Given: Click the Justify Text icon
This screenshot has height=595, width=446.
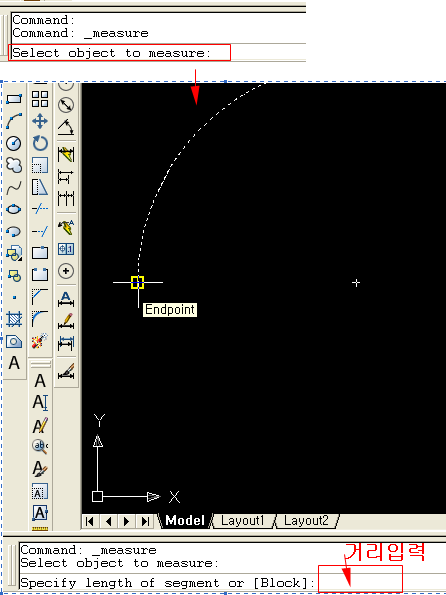Looking at the screenshot, I should (x=40, y=513).
